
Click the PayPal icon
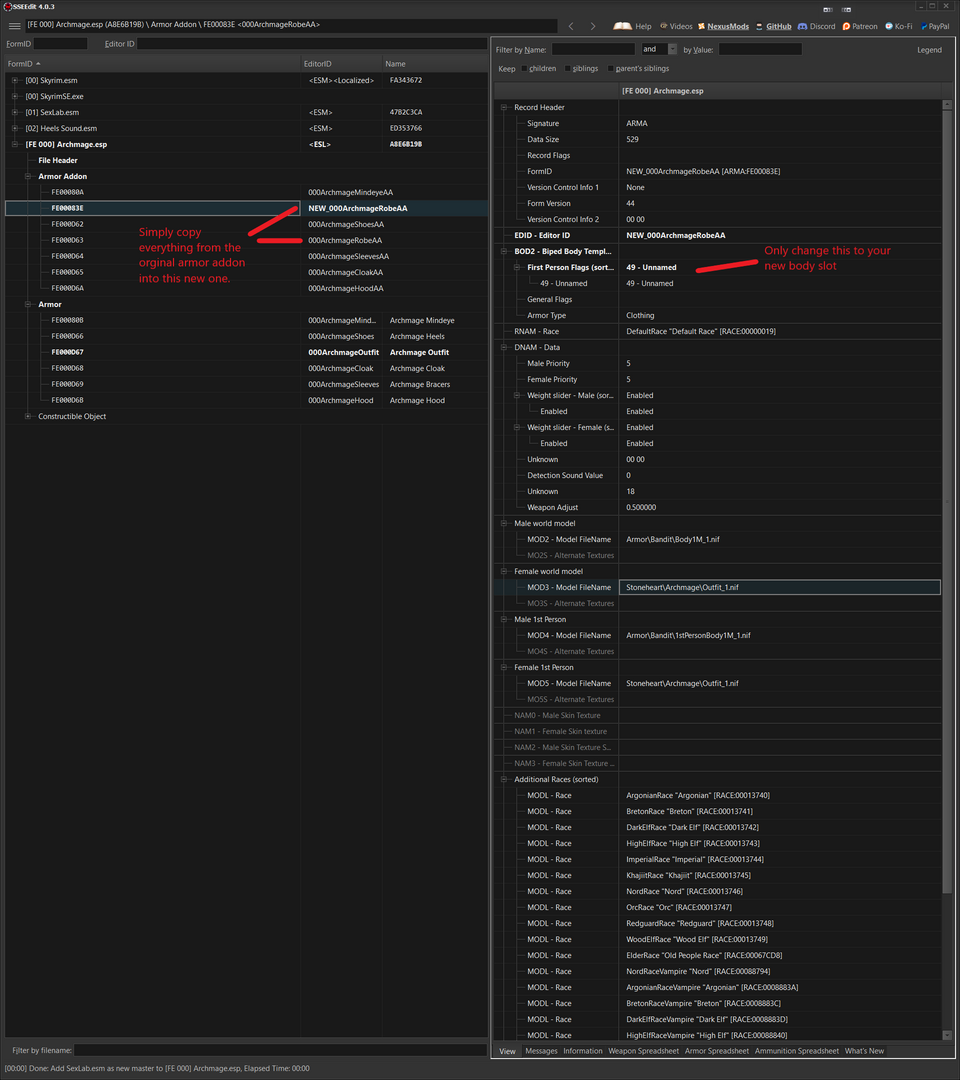point(924,26)
